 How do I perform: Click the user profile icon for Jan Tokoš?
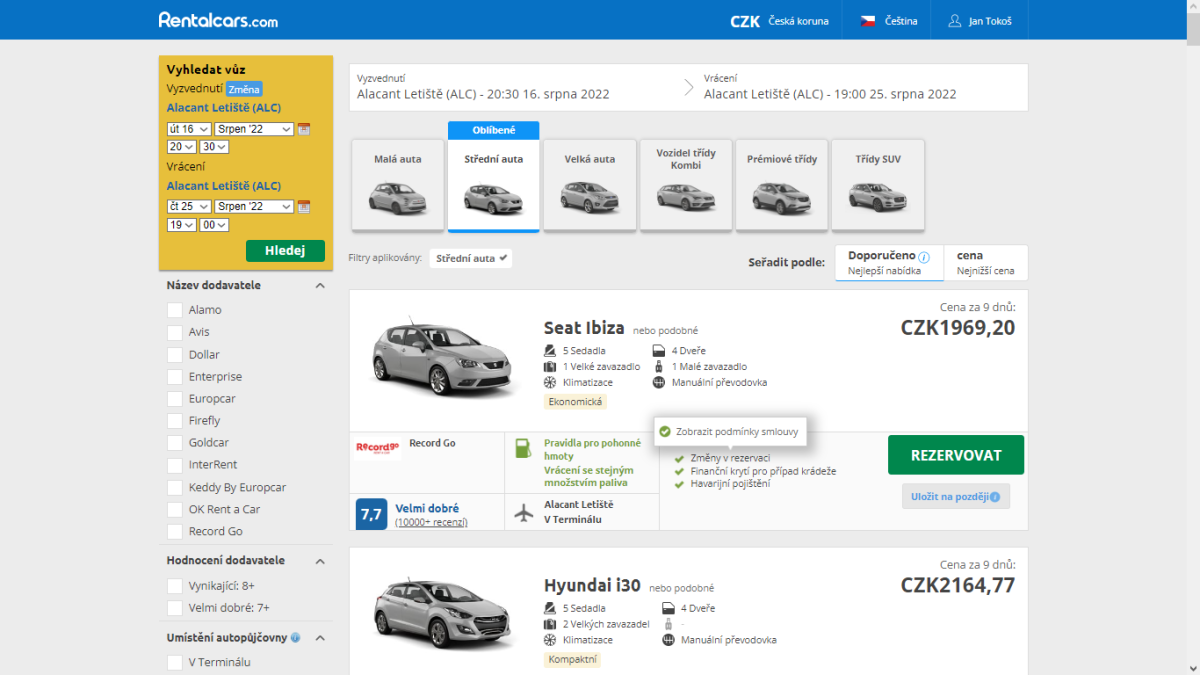955,21
